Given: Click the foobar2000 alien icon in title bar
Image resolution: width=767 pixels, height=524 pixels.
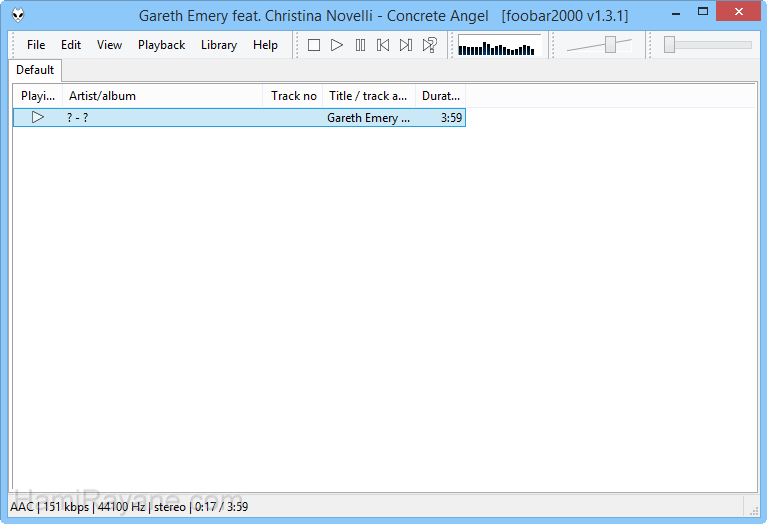Looking at the screenshot, I should tap(18, 15).
